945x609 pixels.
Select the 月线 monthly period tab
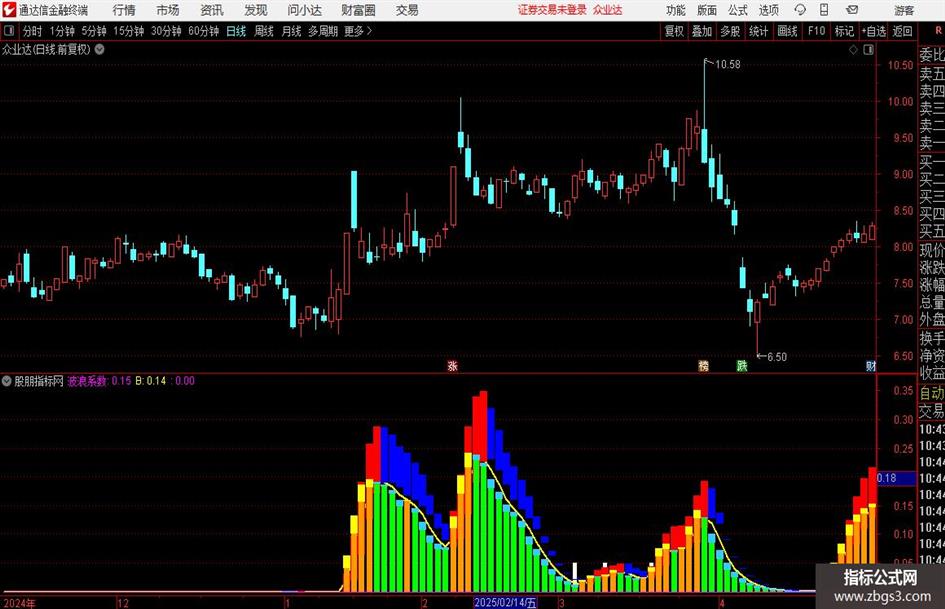coord(292,31)
